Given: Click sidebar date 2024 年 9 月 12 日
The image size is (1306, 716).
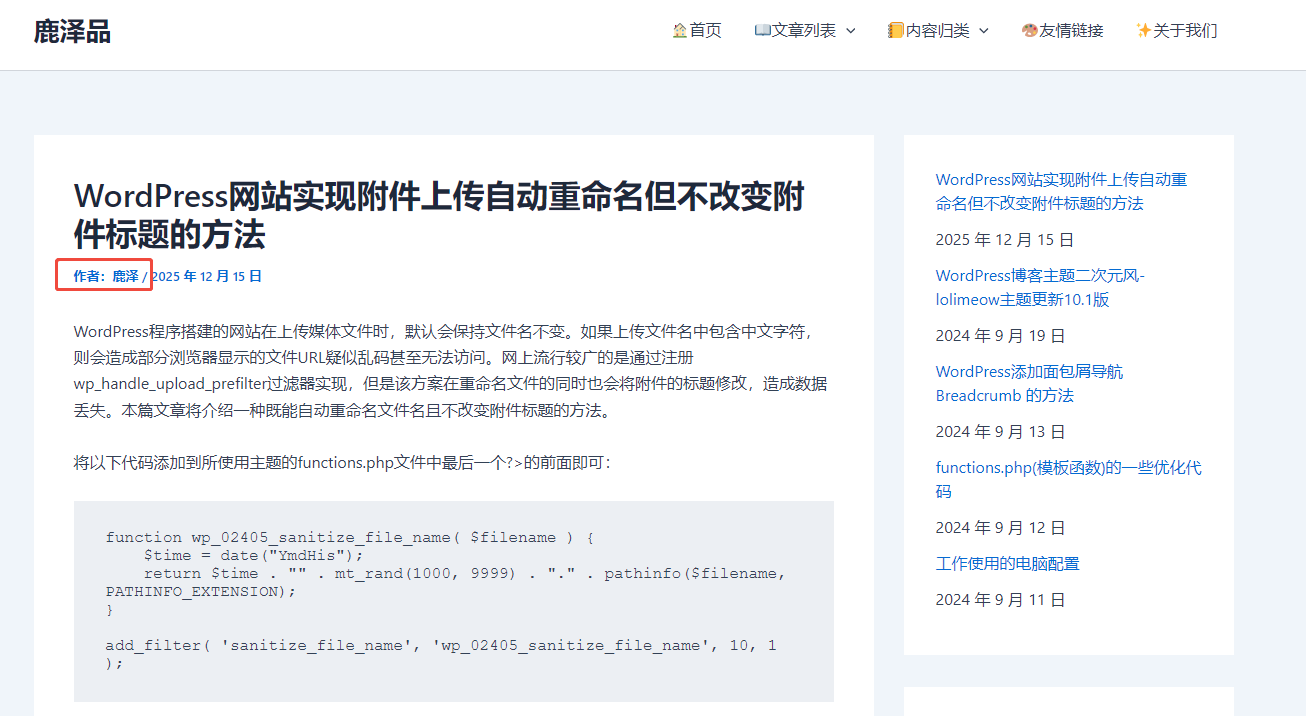Looking at the screenshot, I should tap(1000, 528).
